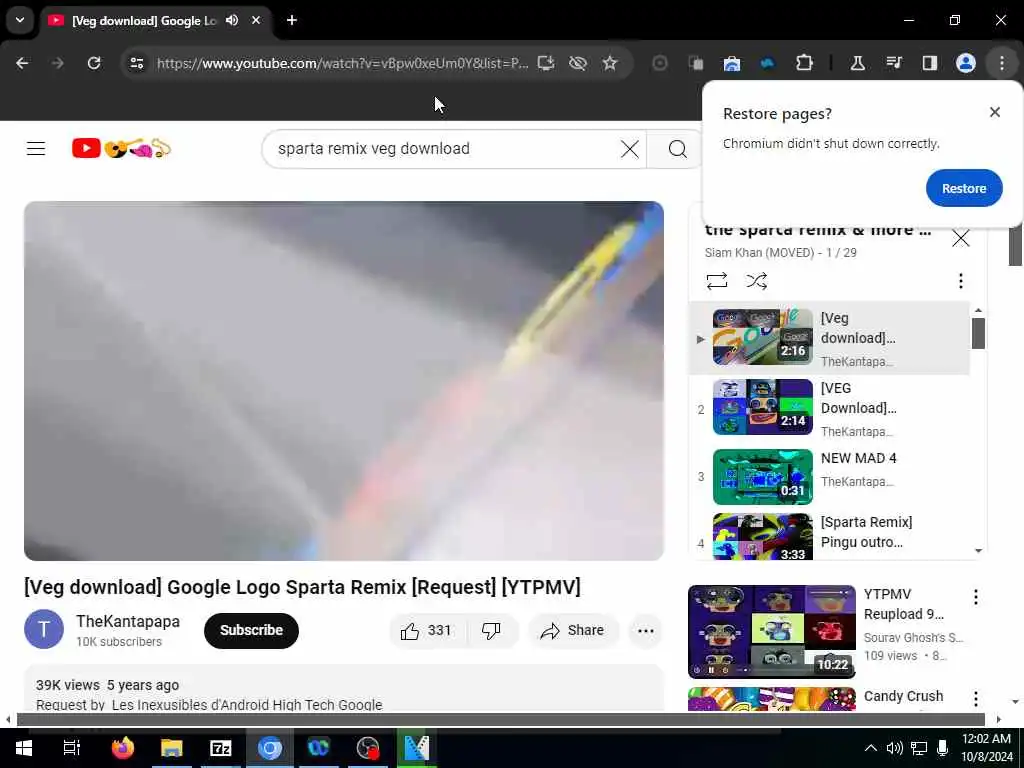The image size is (1024, 768).
Task: Open the media controls icon
Action: 894,63
